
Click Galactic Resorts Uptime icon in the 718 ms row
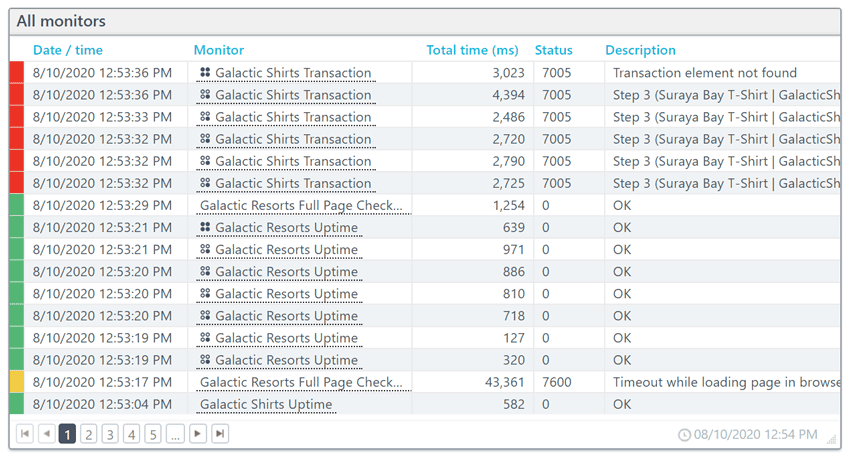[205, 315]
